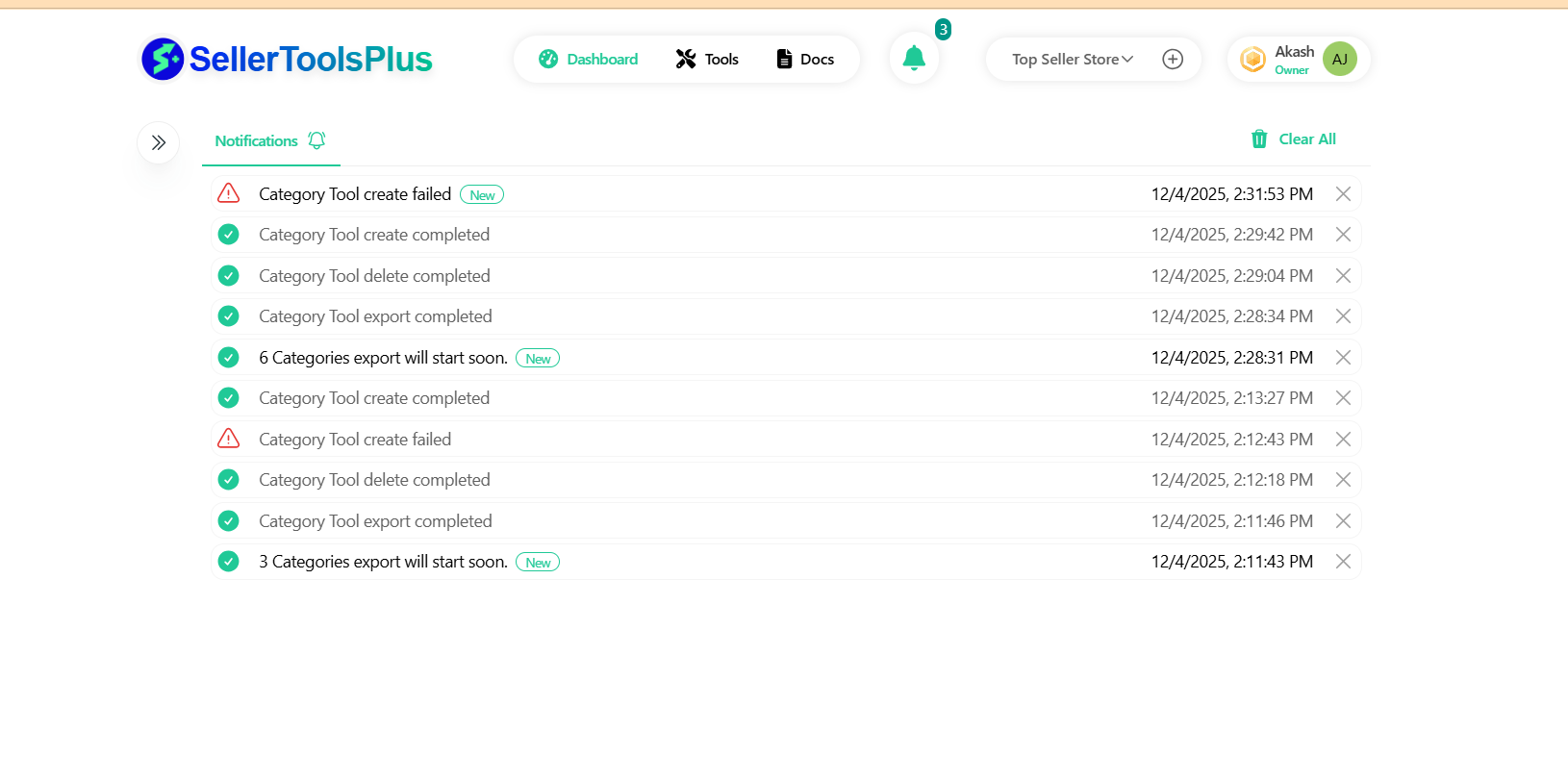Viewport: 1568px width, 781px height.
Task: Click success check icon at 2:11:46 PM
Action: 229,521
